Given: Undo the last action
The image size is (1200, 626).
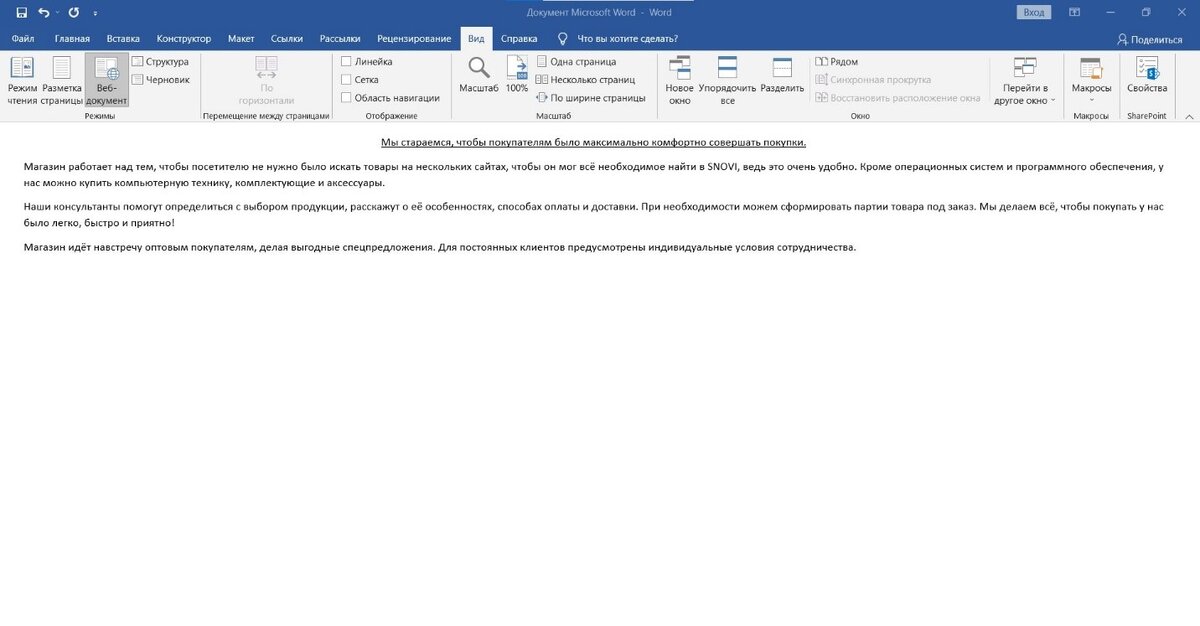Looking at the screenshot, I should (x=43, y=12).
